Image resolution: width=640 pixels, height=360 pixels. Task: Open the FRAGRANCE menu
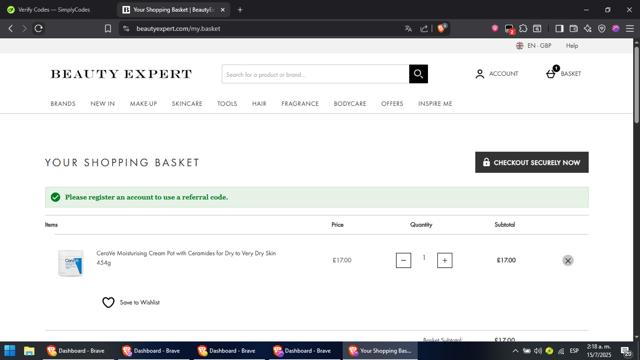click(x=300, y=104)
